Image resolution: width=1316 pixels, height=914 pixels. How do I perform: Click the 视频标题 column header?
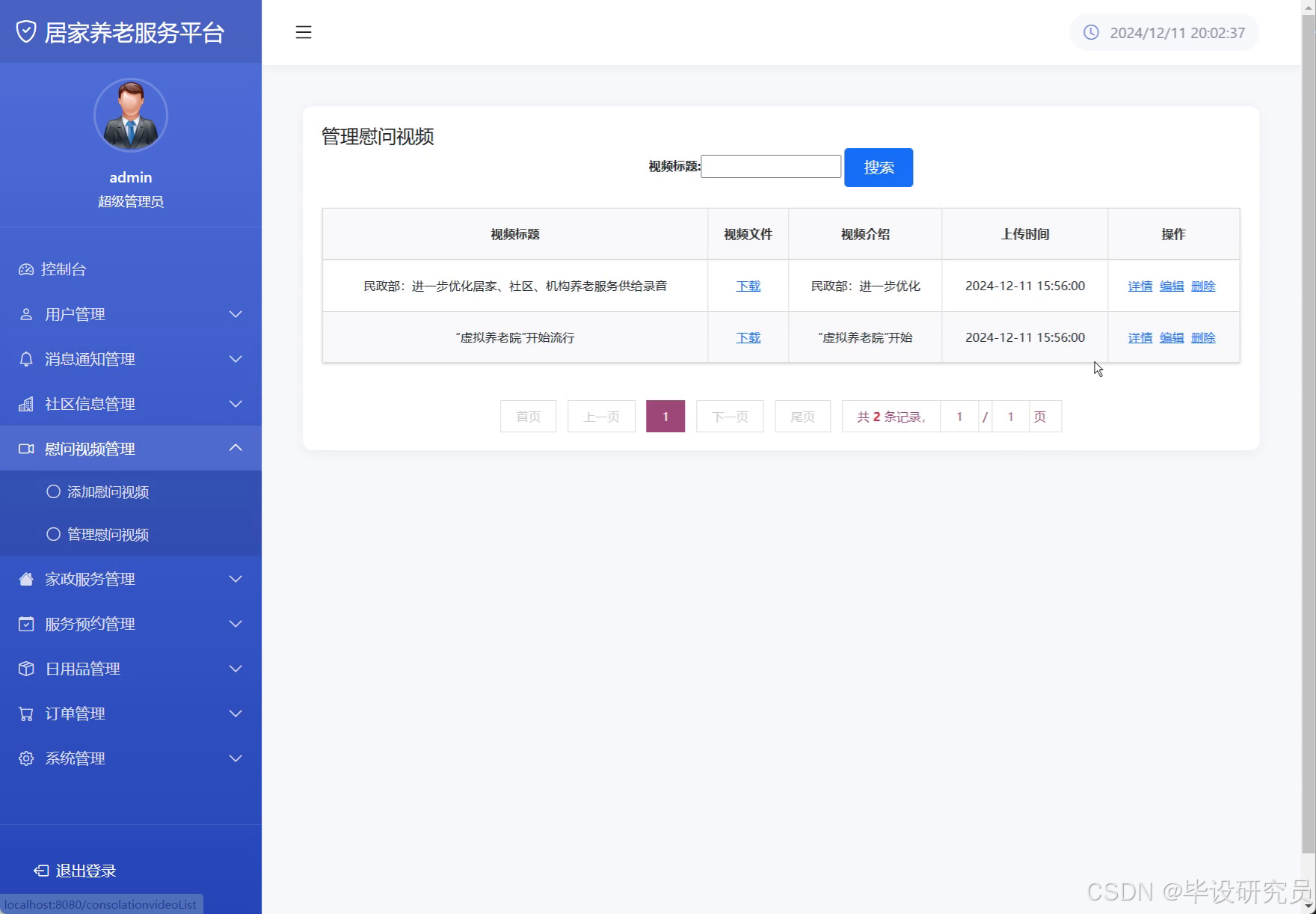(515, 234)
